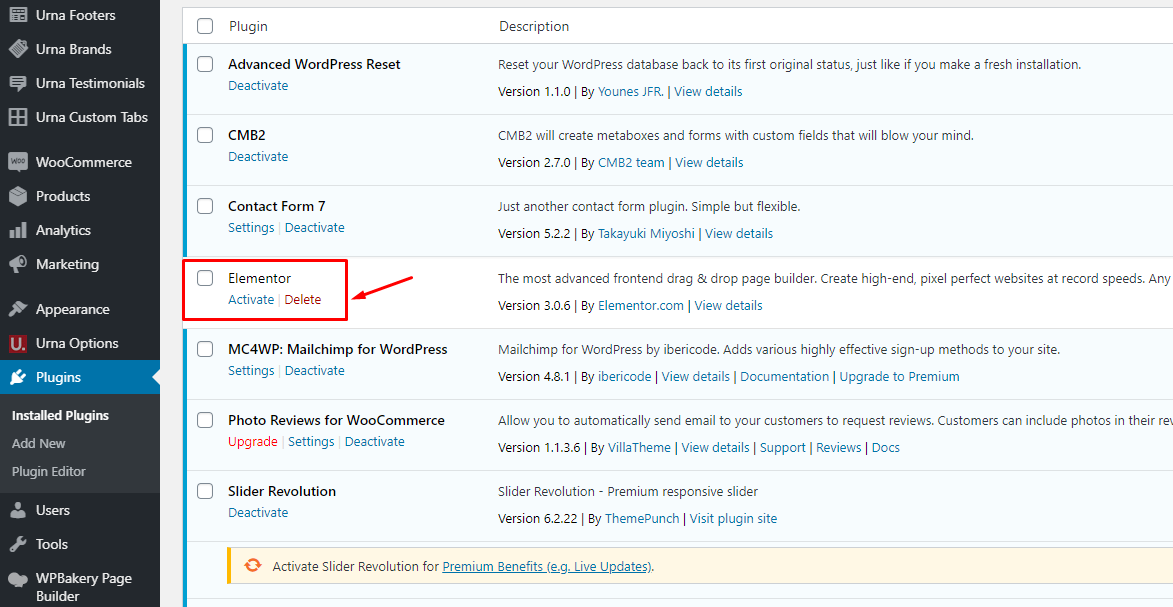1173x607 pixels.
Task: Check the MC4WP Mailchimp checkbox
Action: pyautogui.click(x=205, y=350)
